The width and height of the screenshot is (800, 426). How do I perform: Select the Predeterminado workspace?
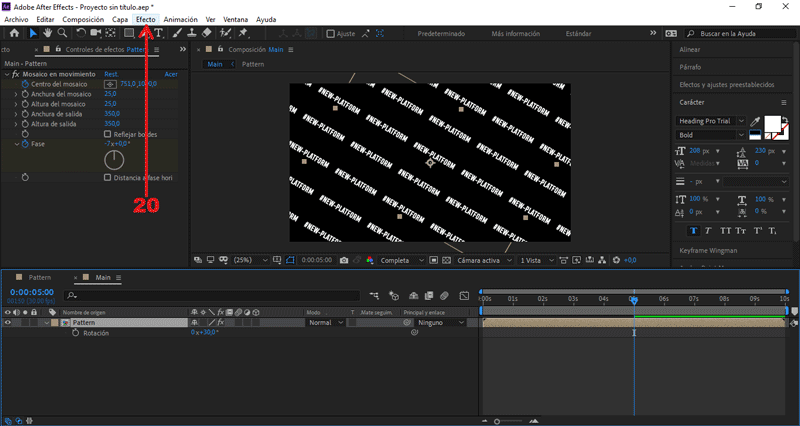pyautogui.click(x=441, y=34)
